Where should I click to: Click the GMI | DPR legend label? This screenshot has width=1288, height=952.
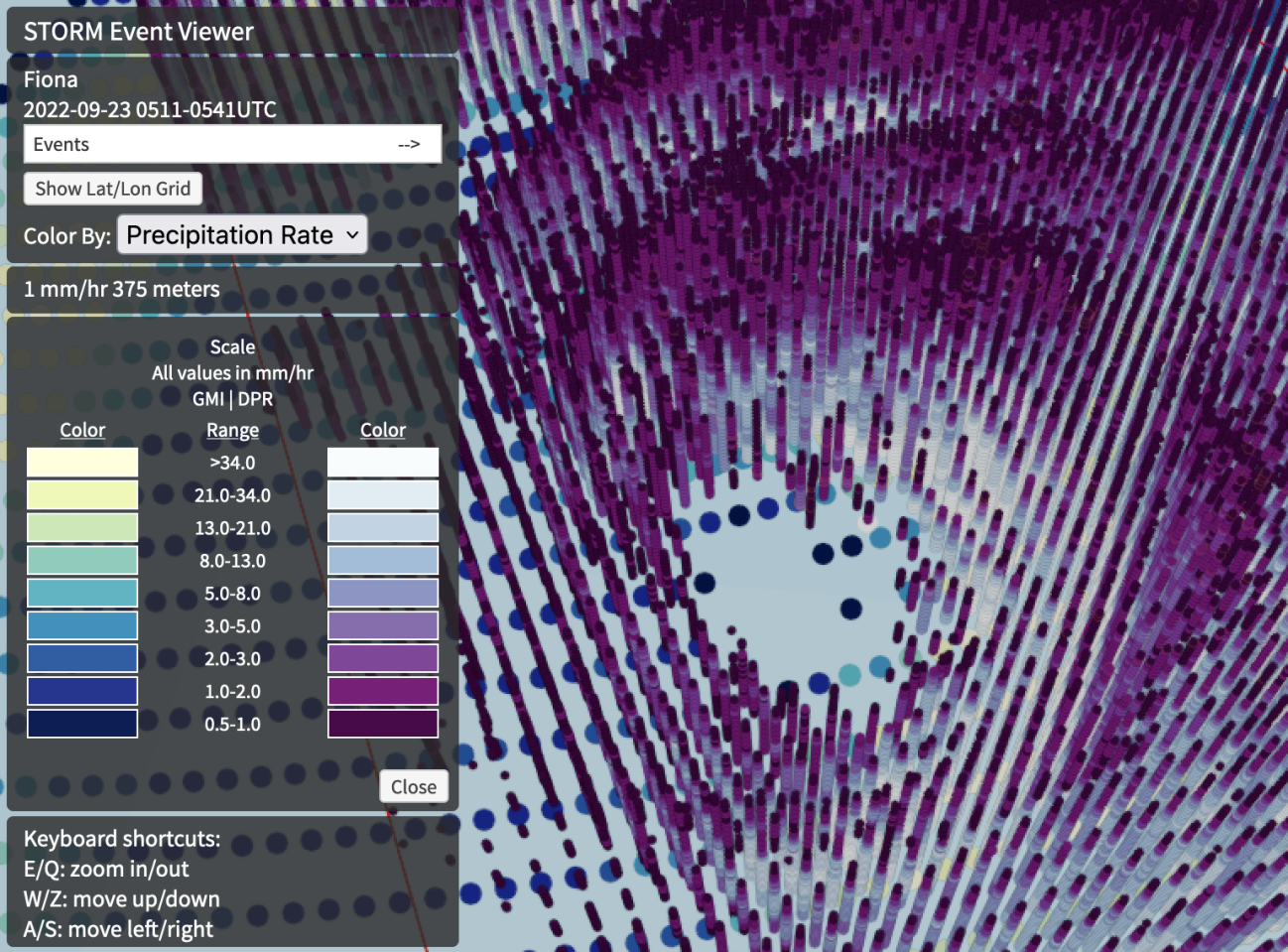click(232, 399)
